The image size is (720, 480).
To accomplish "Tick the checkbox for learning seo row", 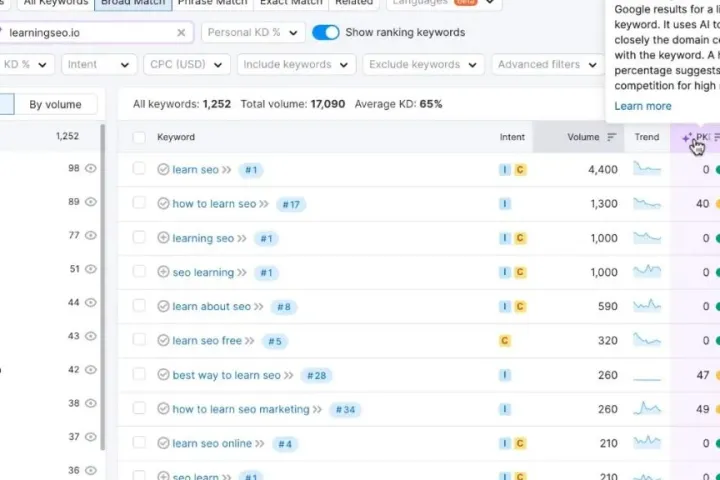I will (x=139, y=237).
